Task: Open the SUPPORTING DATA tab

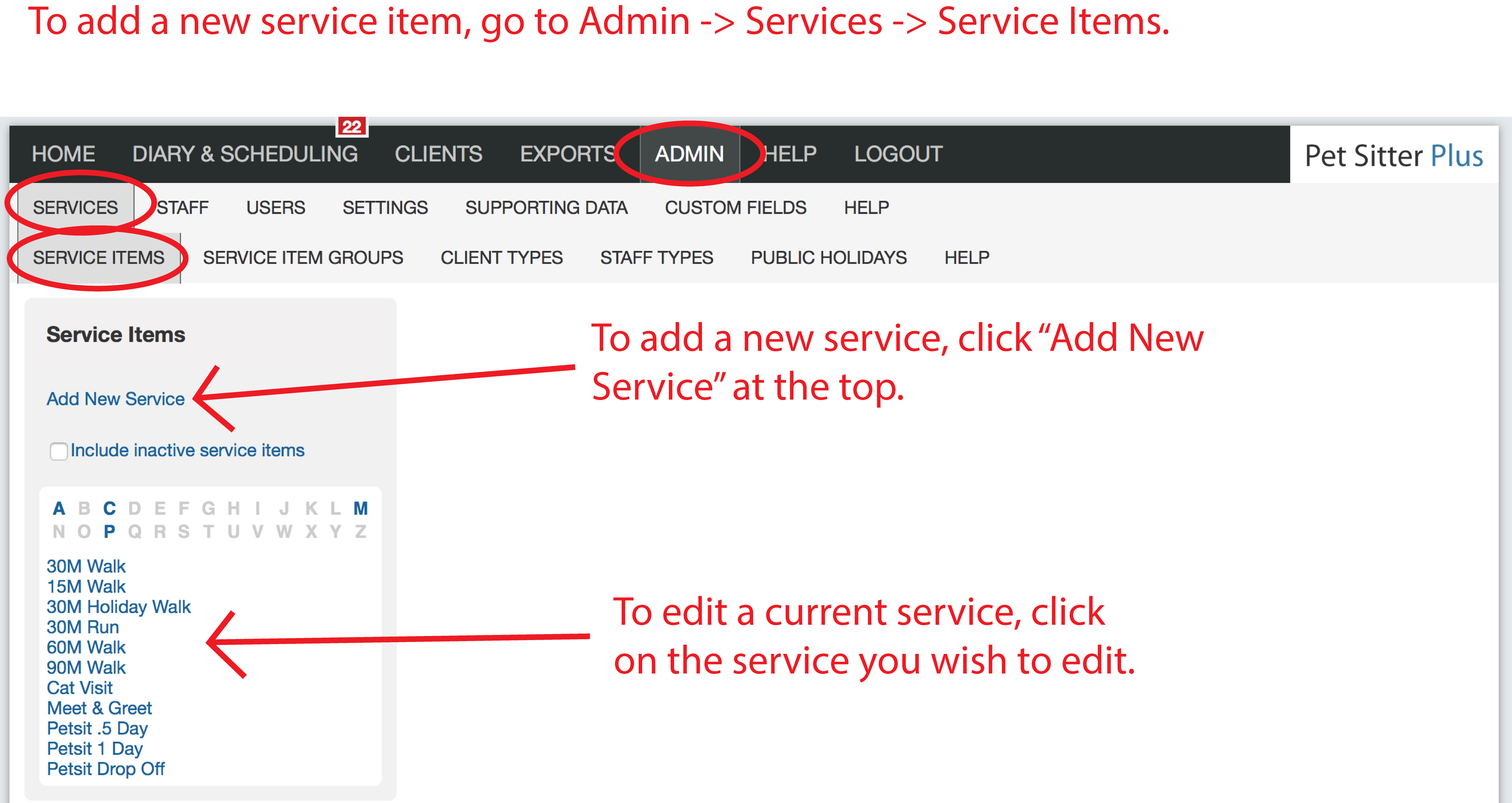Action: pos(546,208)
